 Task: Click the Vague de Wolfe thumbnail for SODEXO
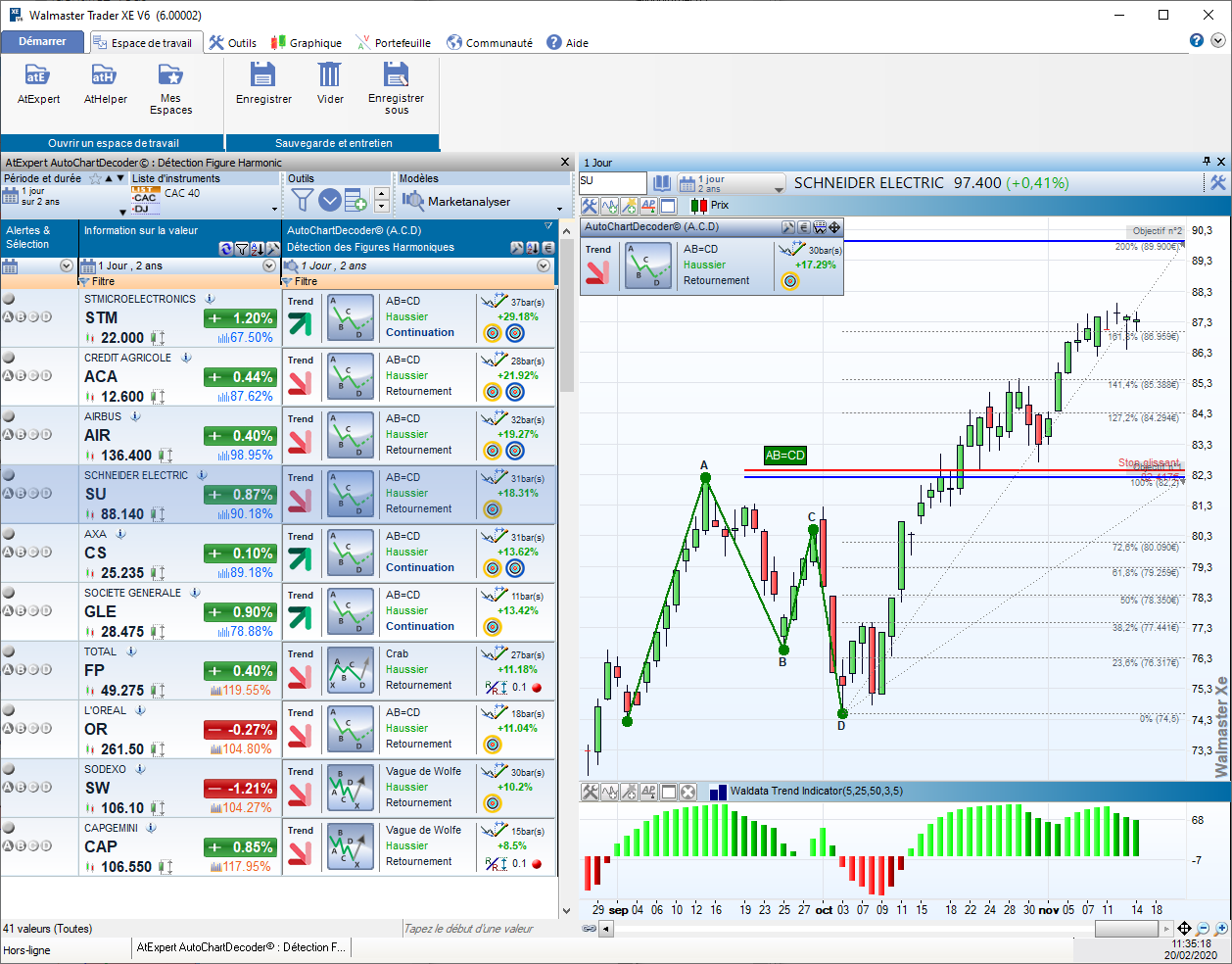pyautogui.click(x=351, y=788)
